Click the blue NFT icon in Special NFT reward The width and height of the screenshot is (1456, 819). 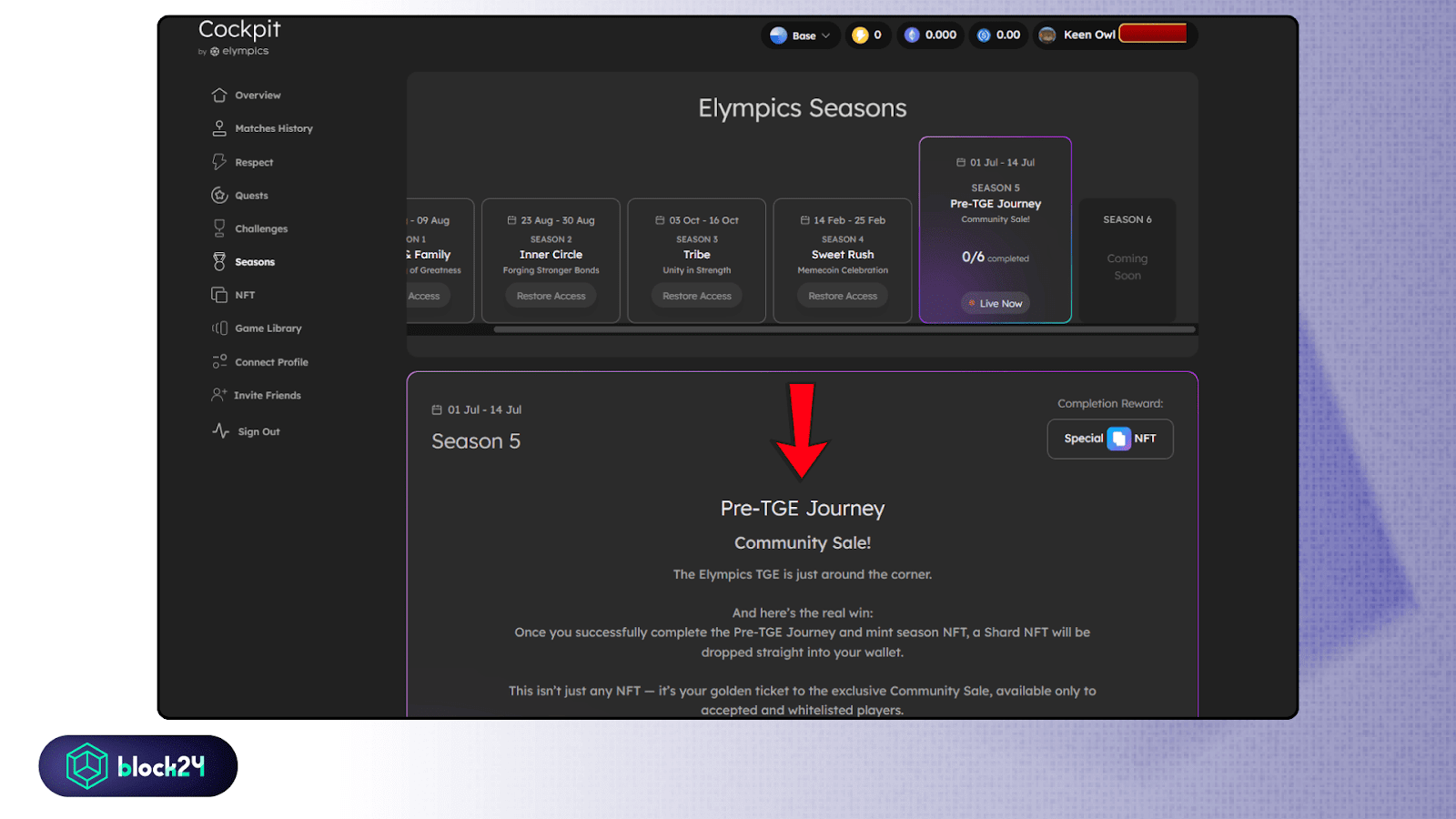(1118, 439)
